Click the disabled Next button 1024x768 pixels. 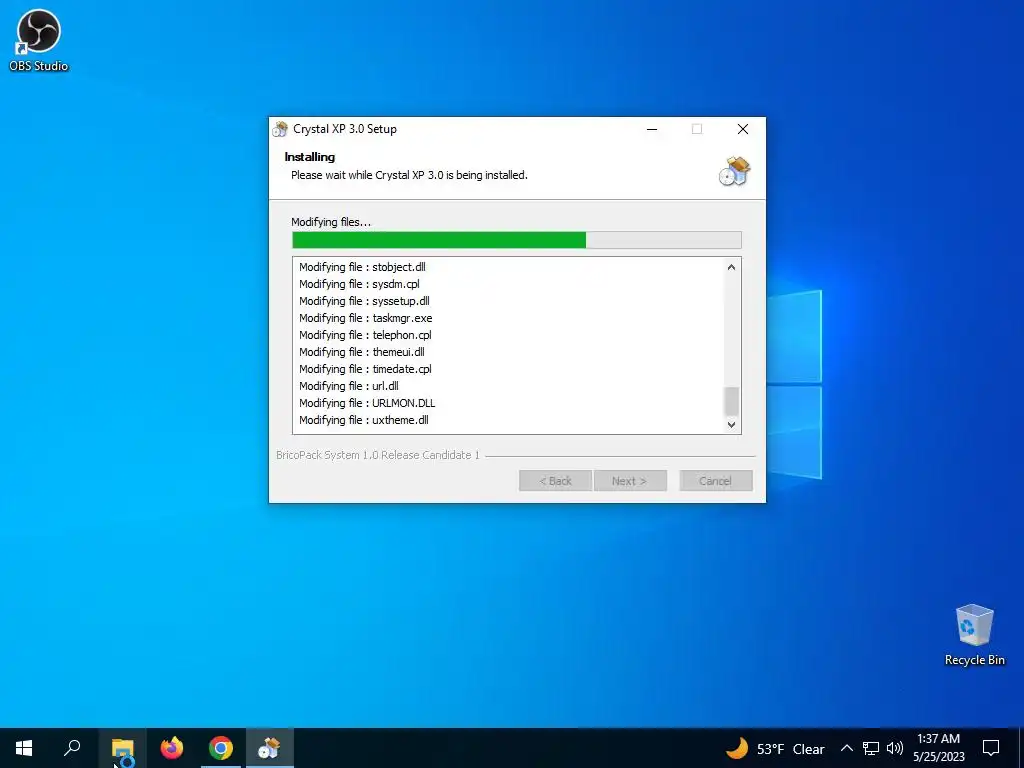click(x=630, y=481)
